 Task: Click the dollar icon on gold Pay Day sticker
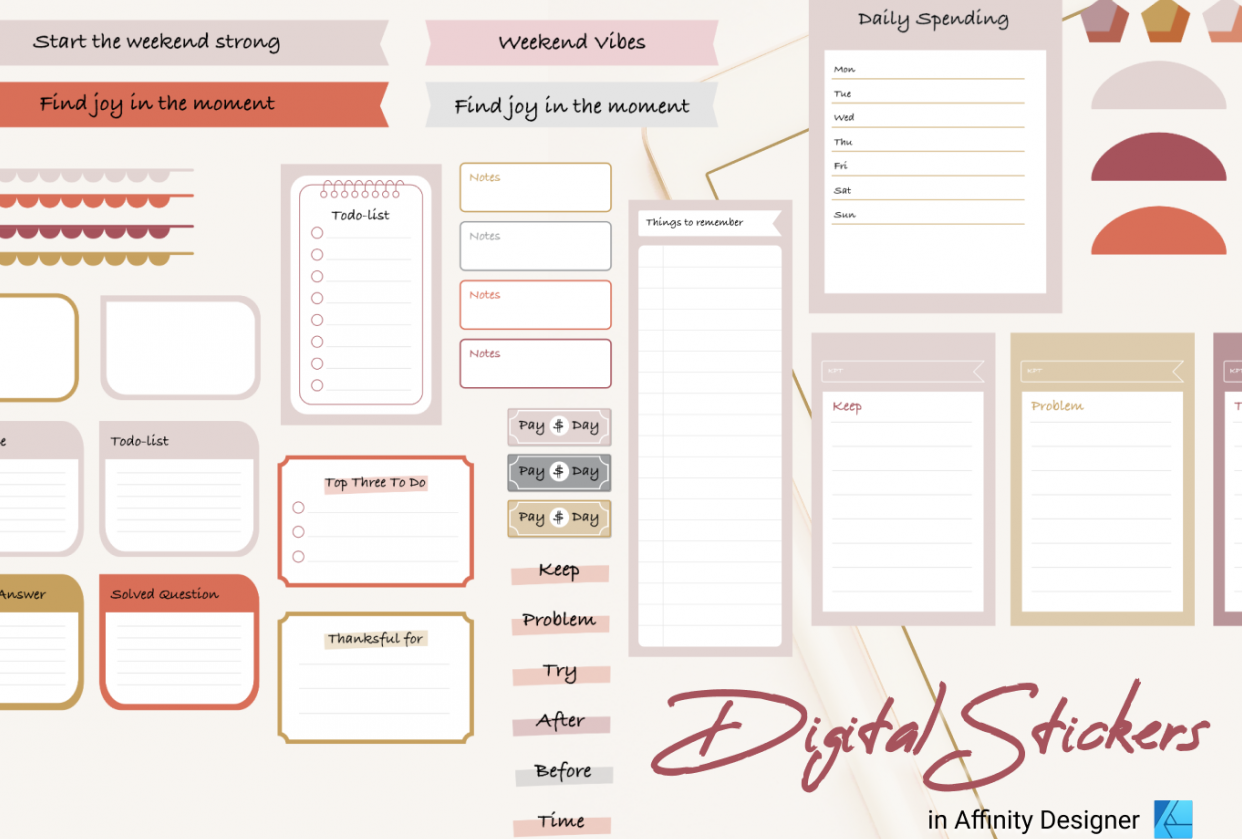(559, 518)
